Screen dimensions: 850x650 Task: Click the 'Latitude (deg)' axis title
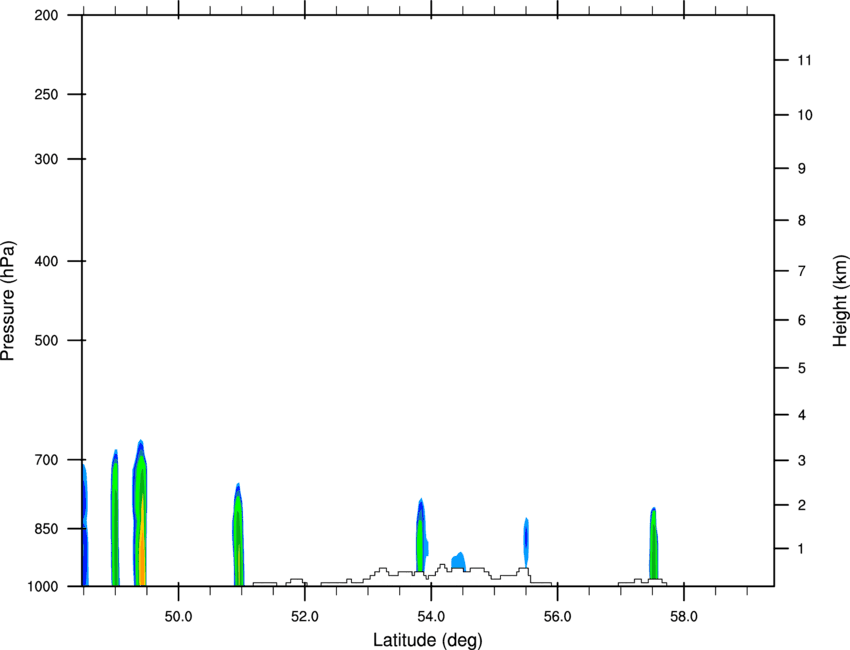(428, 640)
